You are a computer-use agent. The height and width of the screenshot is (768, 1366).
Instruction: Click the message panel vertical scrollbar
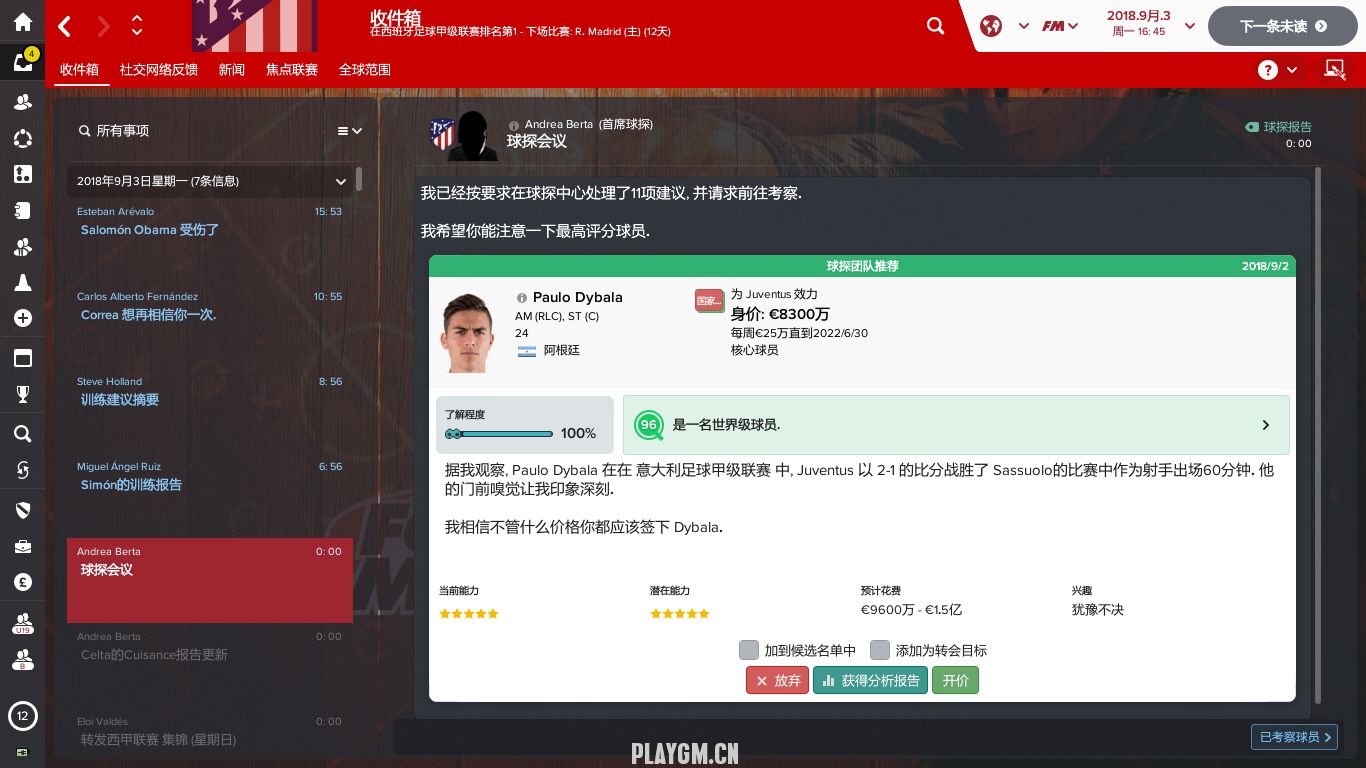click(x=1317, y=435)
